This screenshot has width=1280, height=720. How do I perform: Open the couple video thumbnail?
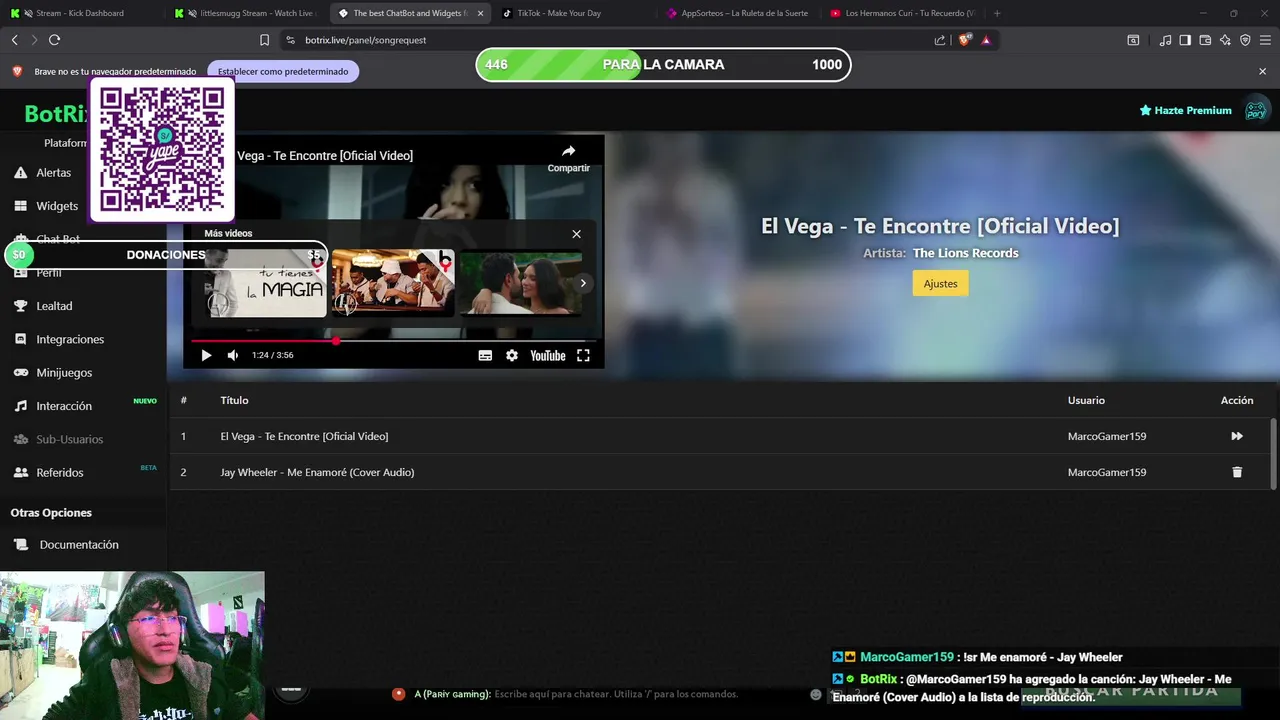[521, 283]
